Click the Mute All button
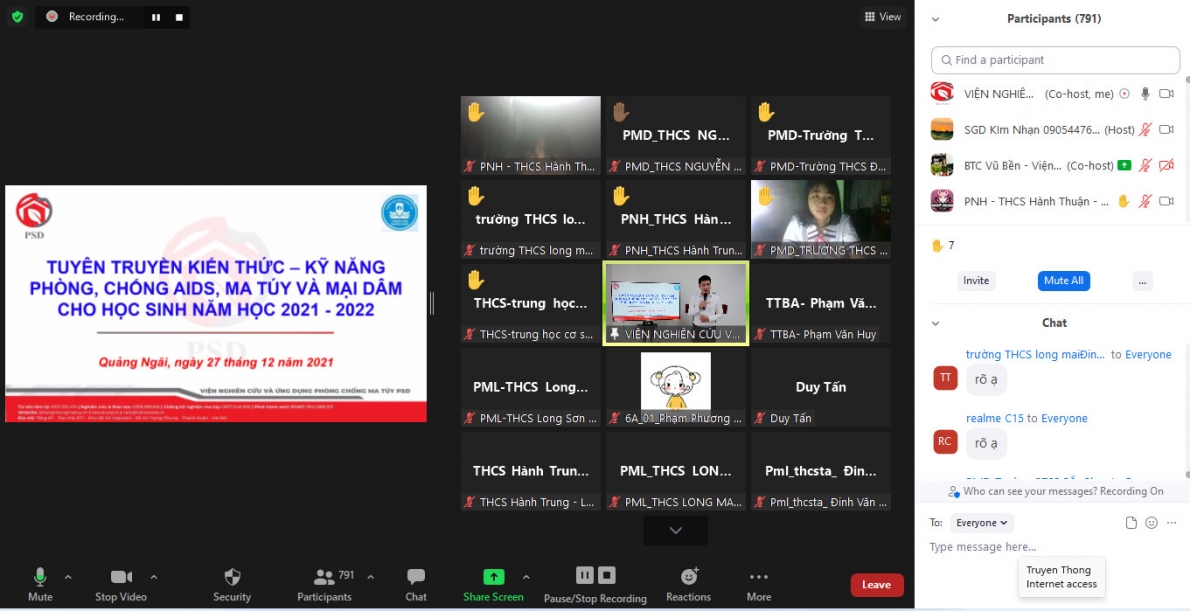 pos(1063,280)
